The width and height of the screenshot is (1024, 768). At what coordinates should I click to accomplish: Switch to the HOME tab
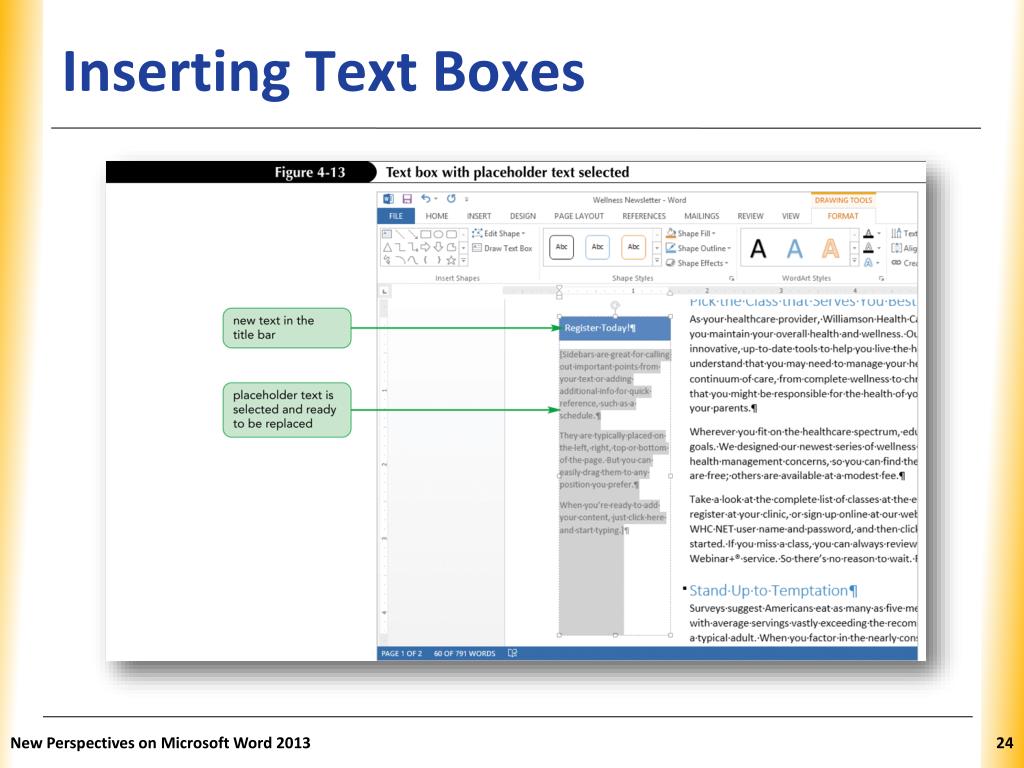tap(437, 216)
